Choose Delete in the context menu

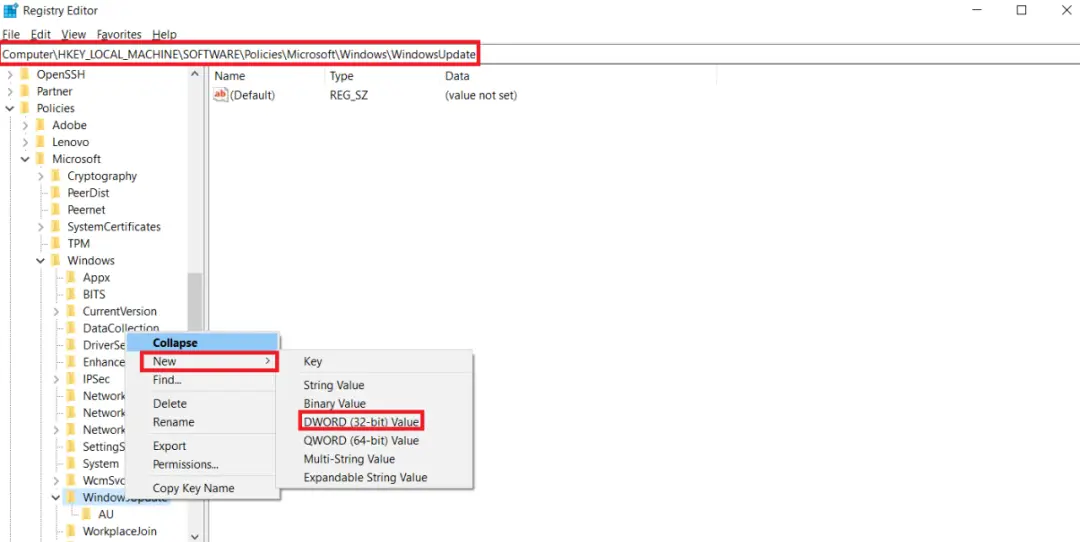202,404
